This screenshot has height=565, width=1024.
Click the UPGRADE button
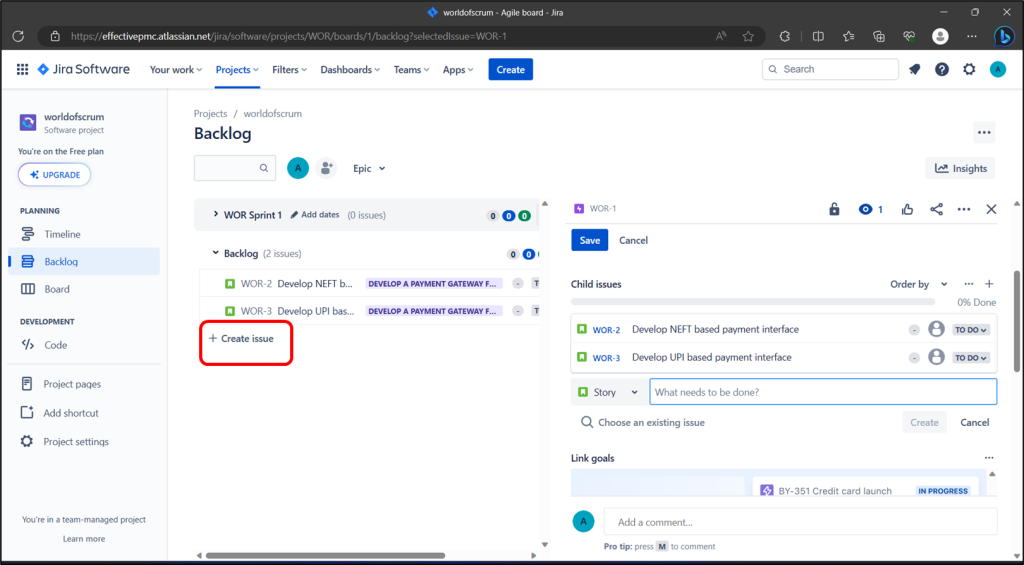click(x=54, y=175)
